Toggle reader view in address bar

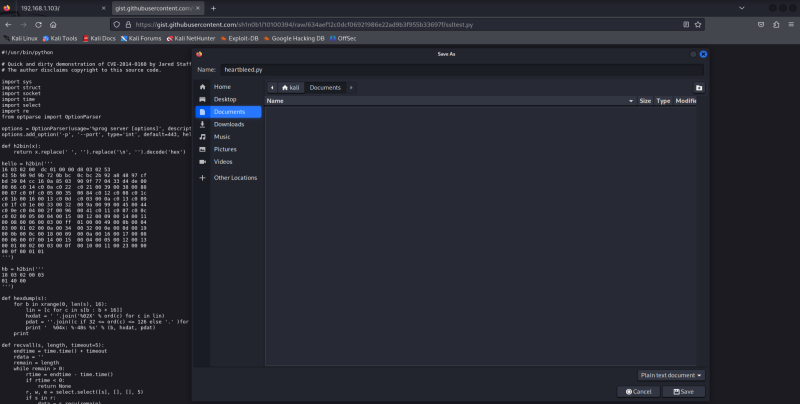pos(686,24)
